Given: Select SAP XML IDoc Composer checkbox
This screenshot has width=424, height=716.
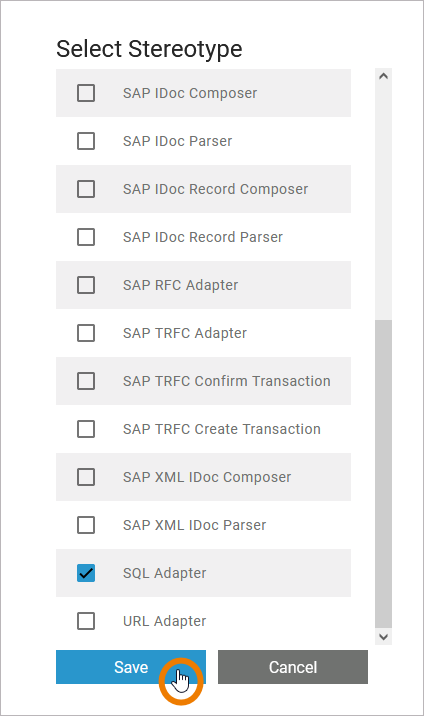Looking at the screenshot, I should coord(86,477).
